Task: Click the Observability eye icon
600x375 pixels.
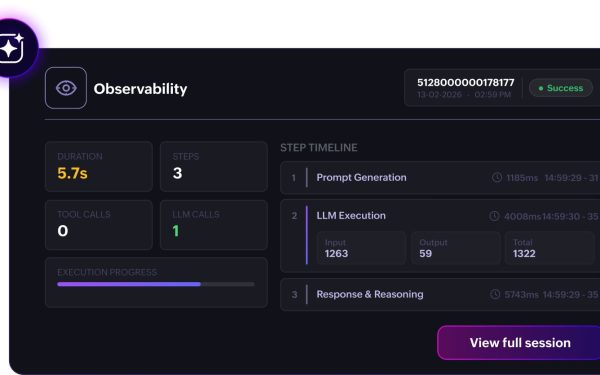Action: (x=66, y=88)
